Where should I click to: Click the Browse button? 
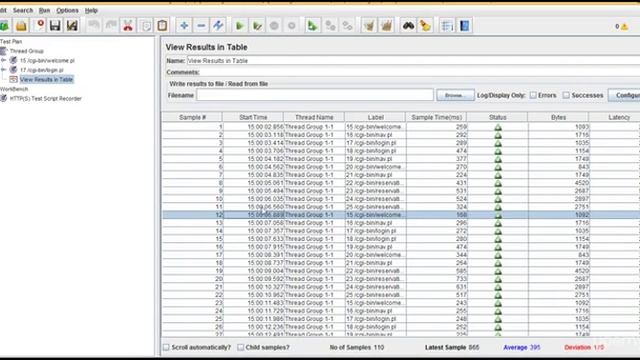455,95
